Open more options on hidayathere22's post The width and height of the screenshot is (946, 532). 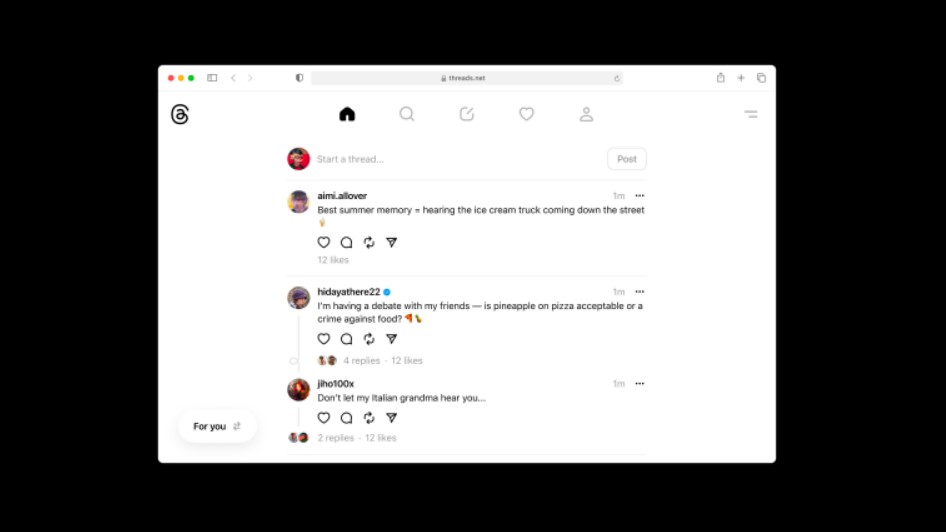pyautogui.click(x=640, y=292)
